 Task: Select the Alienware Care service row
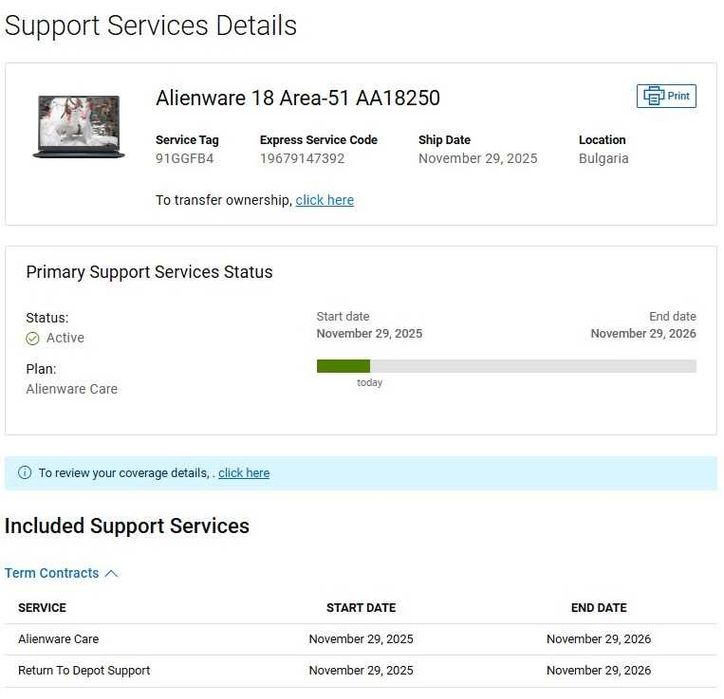tap(59, 639)
